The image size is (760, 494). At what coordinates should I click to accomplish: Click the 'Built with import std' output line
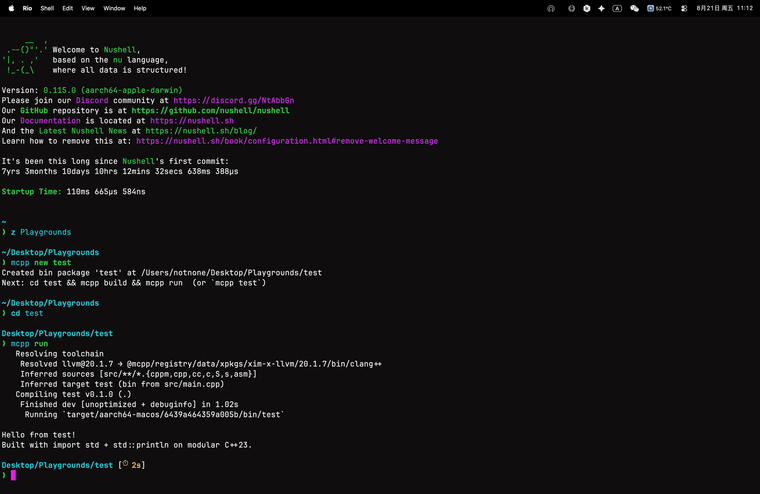127,445
